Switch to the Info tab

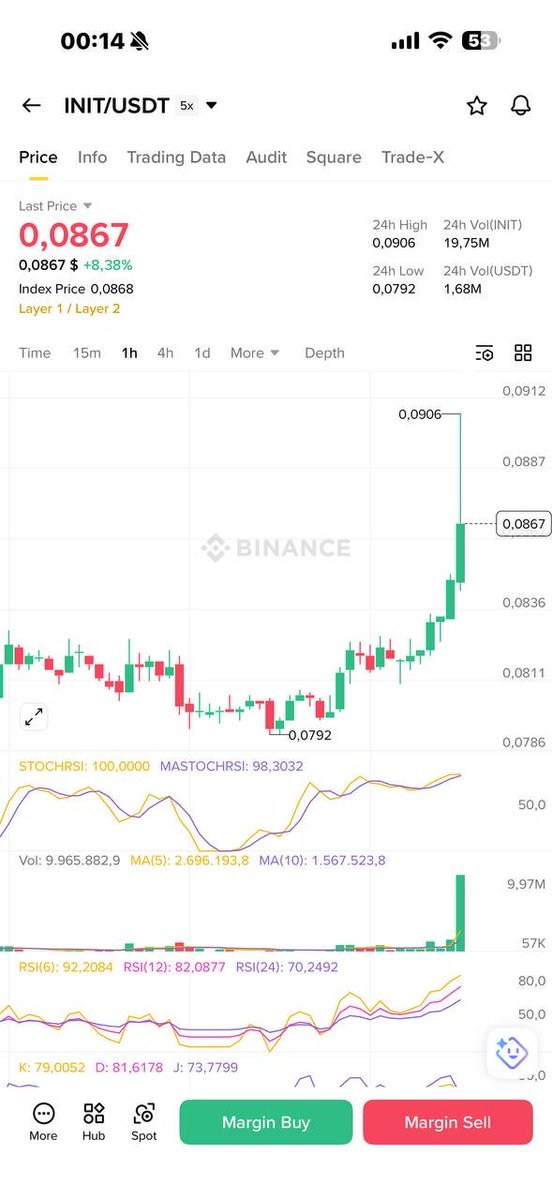click(92, 157)
